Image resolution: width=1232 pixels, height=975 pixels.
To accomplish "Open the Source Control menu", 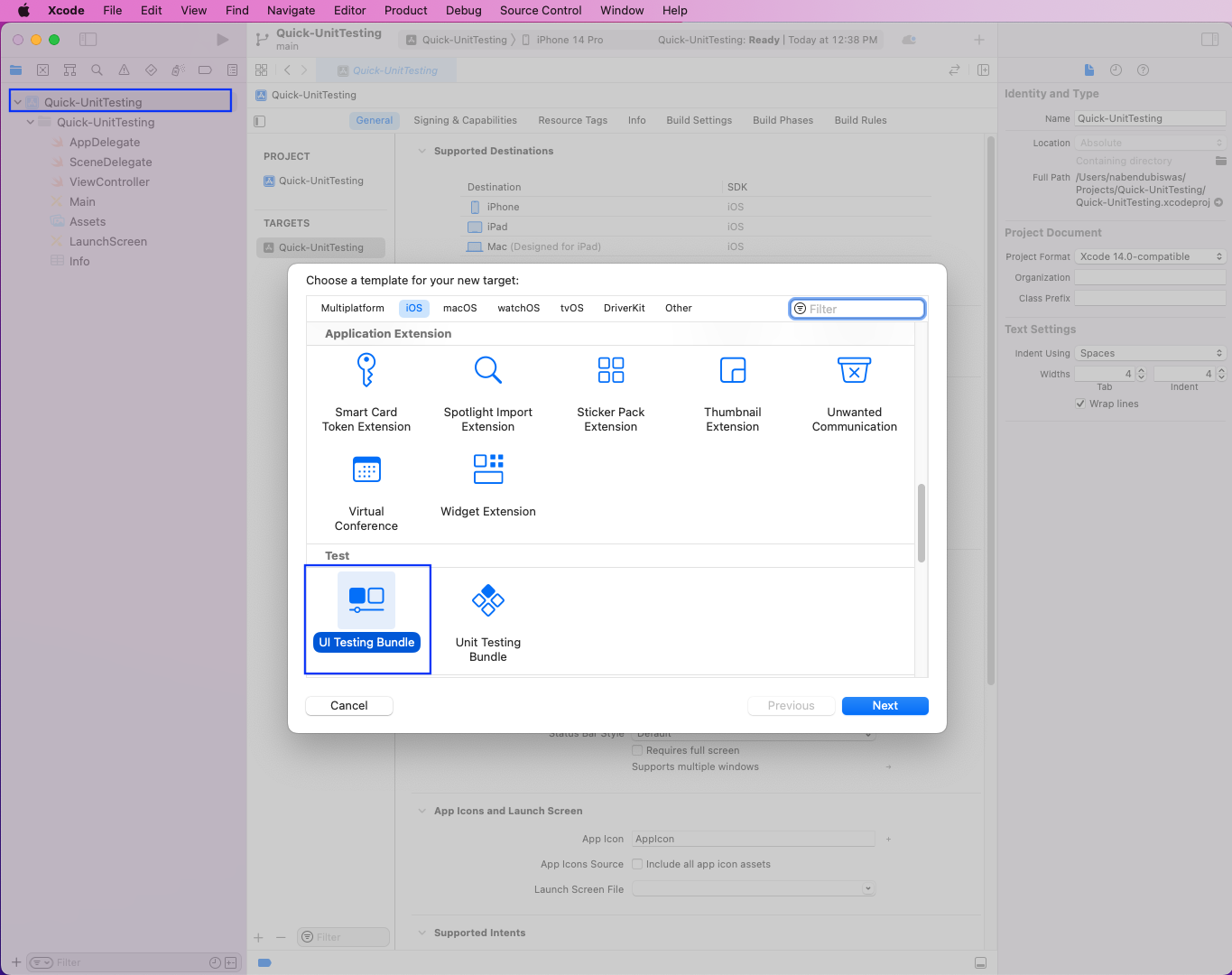I will (541, 11).
